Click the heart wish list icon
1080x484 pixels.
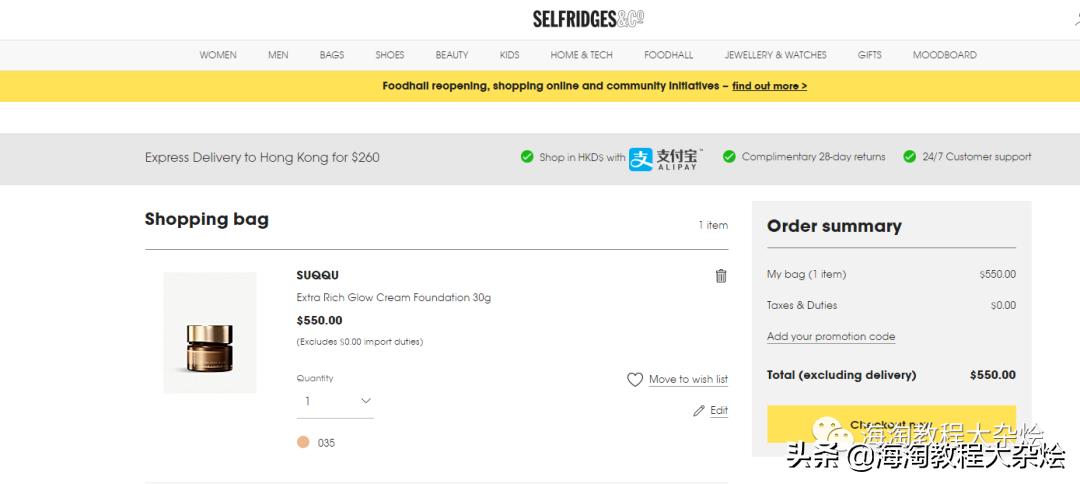(634, 380)
